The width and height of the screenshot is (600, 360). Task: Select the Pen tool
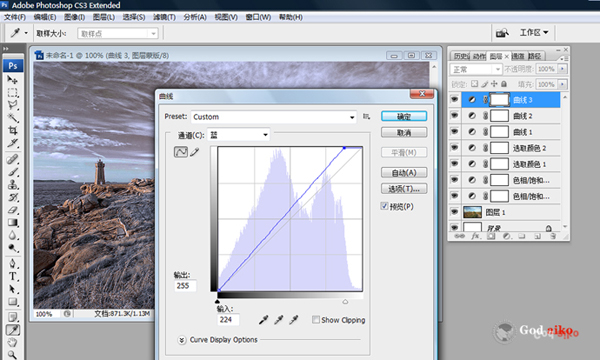coord(12,264)
